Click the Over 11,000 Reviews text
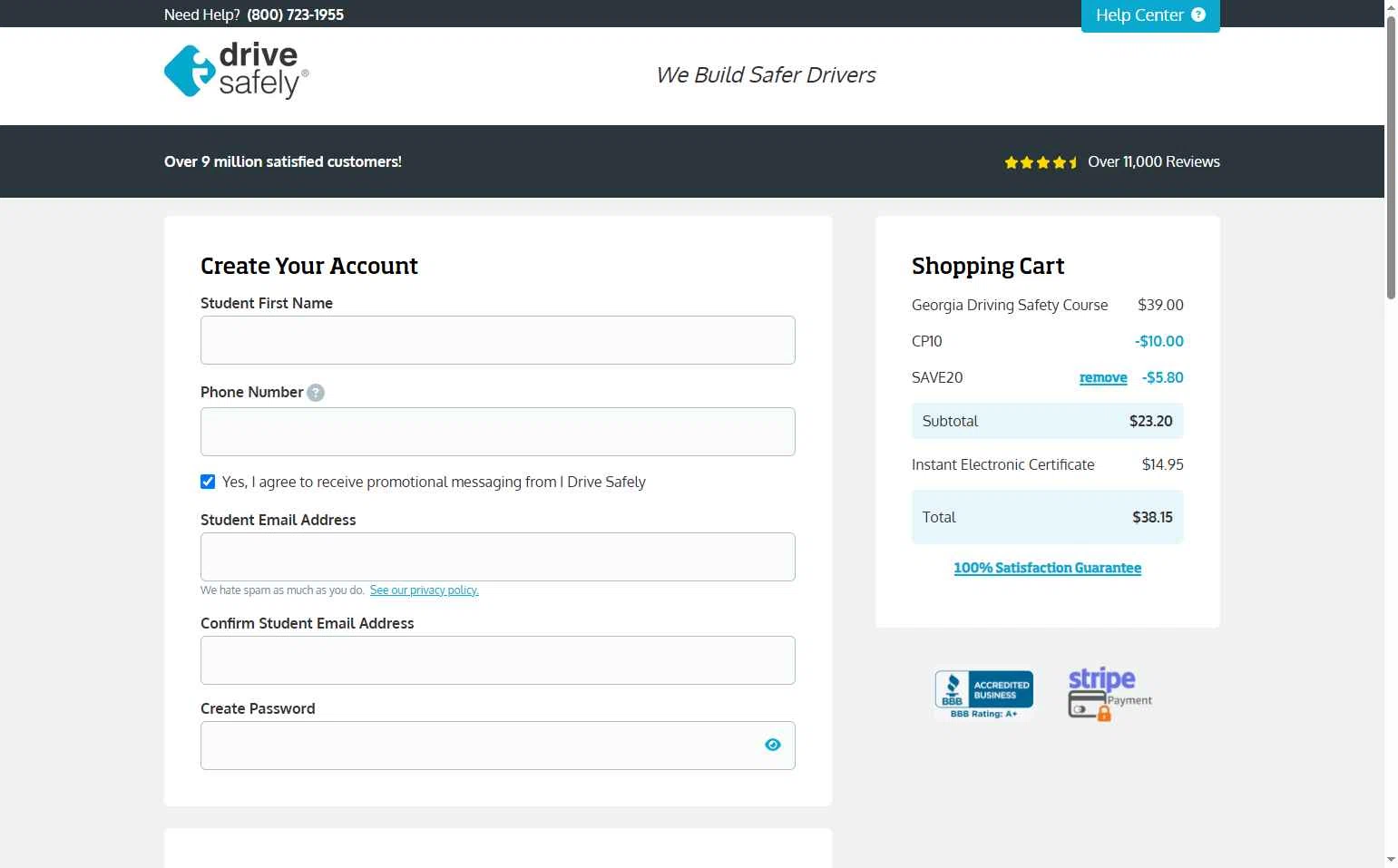 [x=1154, y=161]
